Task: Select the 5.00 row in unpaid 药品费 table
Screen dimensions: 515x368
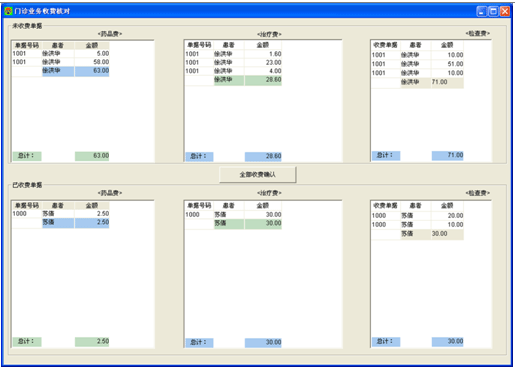Action: 61,54
